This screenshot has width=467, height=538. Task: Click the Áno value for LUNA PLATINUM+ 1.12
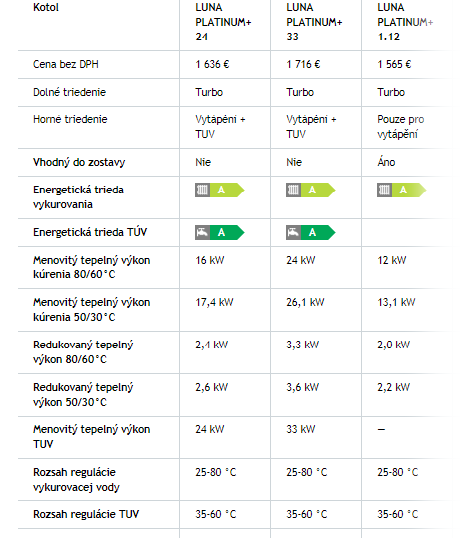tap(386, 162)
